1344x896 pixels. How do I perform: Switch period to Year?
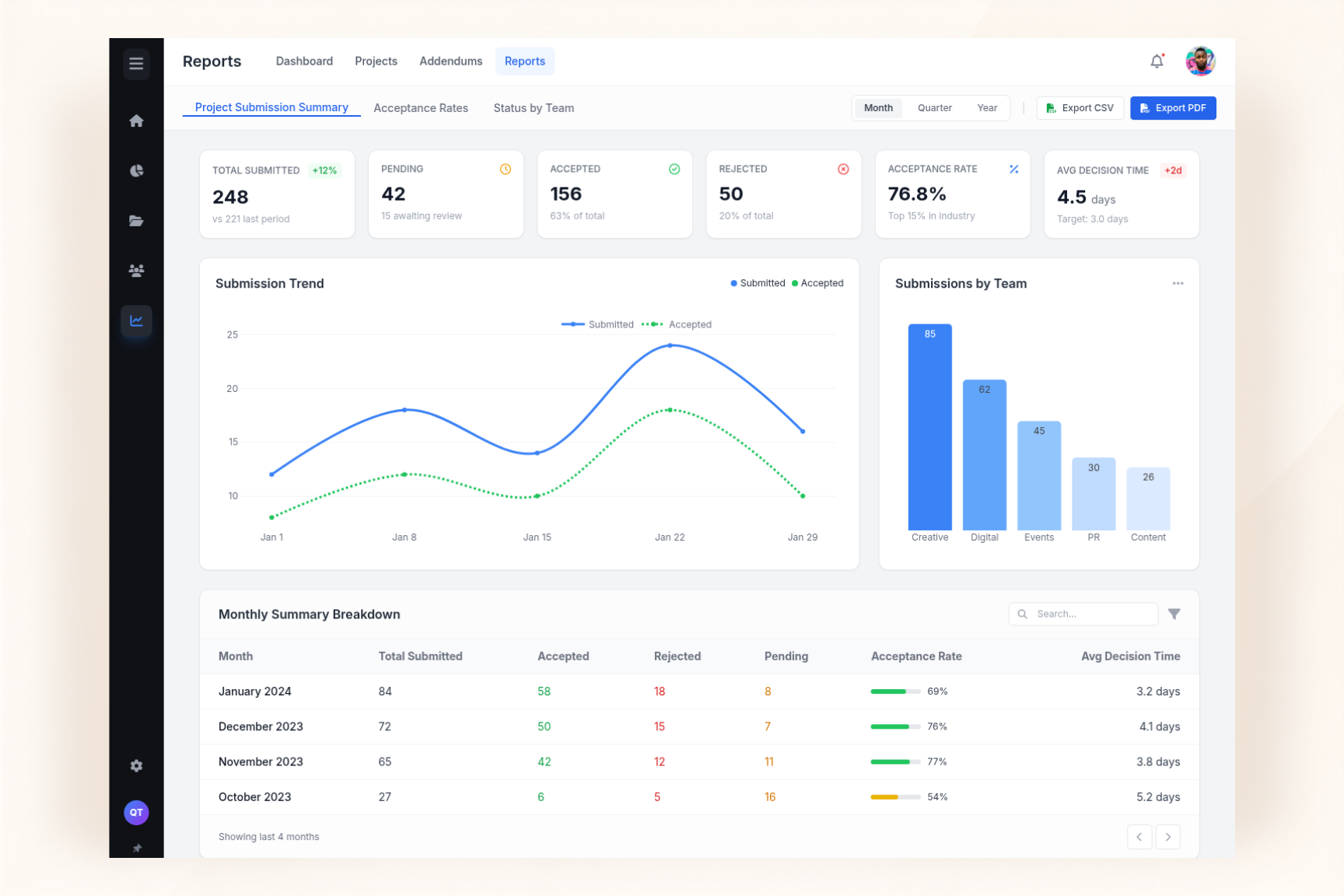[x=987, y=108]
